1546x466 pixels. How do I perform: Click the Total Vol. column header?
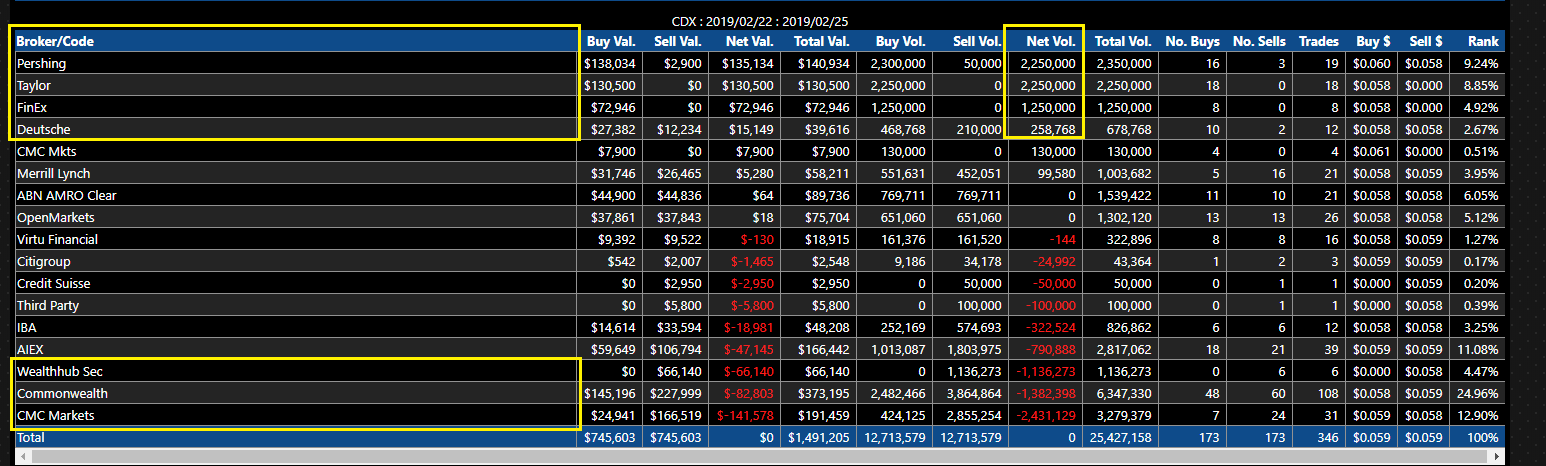(1123, 41)
